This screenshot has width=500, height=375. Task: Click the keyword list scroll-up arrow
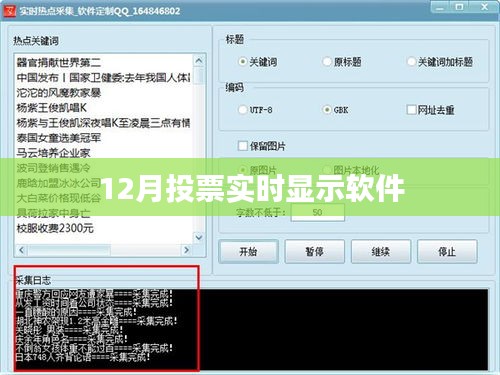pyautogui.click(x=199, y=61)
